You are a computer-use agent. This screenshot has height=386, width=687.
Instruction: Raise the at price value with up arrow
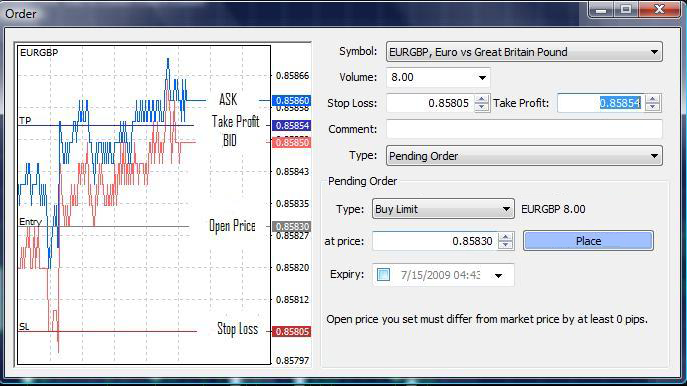(505, 237)
